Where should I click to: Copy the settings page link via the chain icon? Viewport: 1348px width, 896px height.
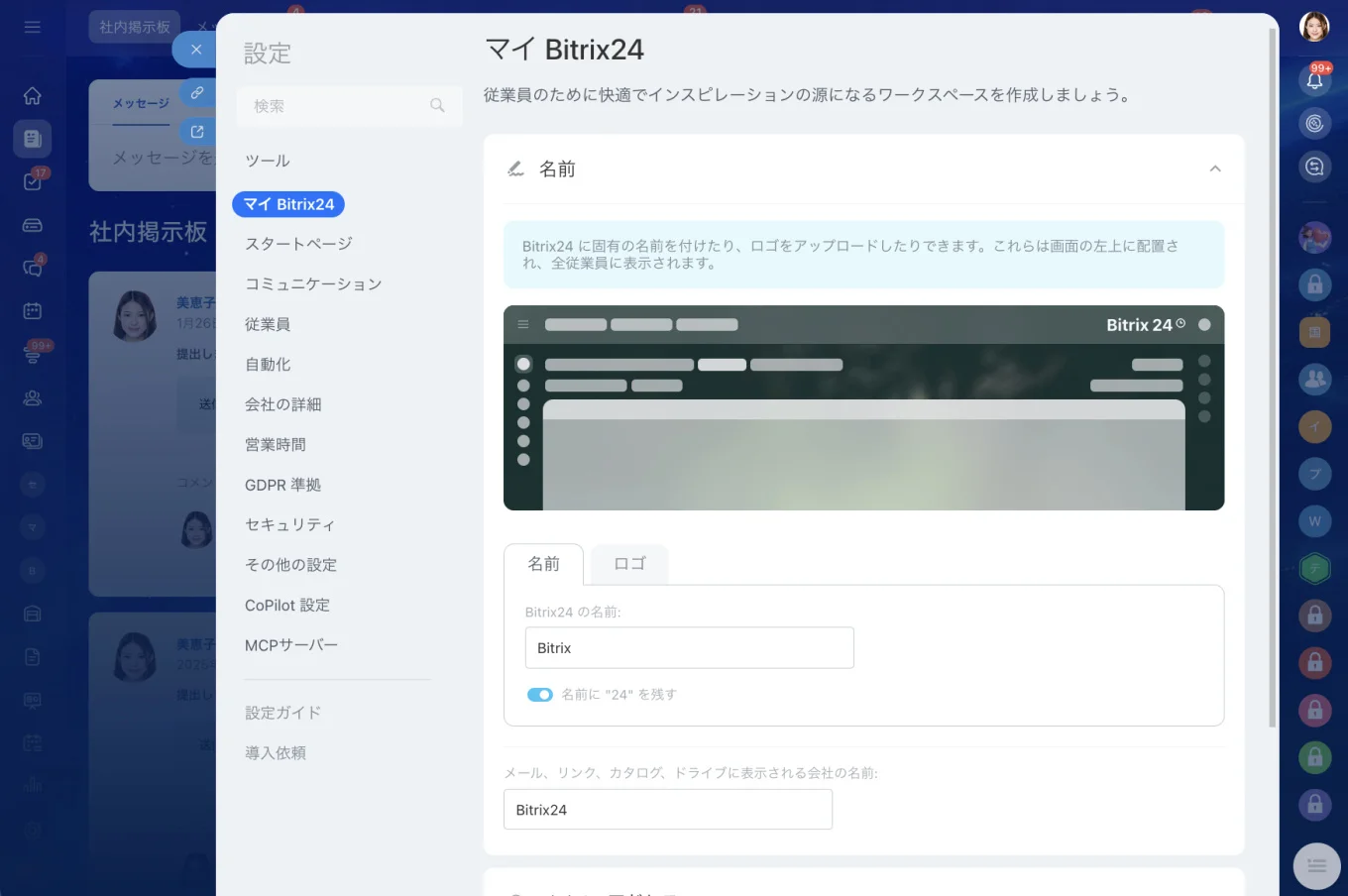197,92
